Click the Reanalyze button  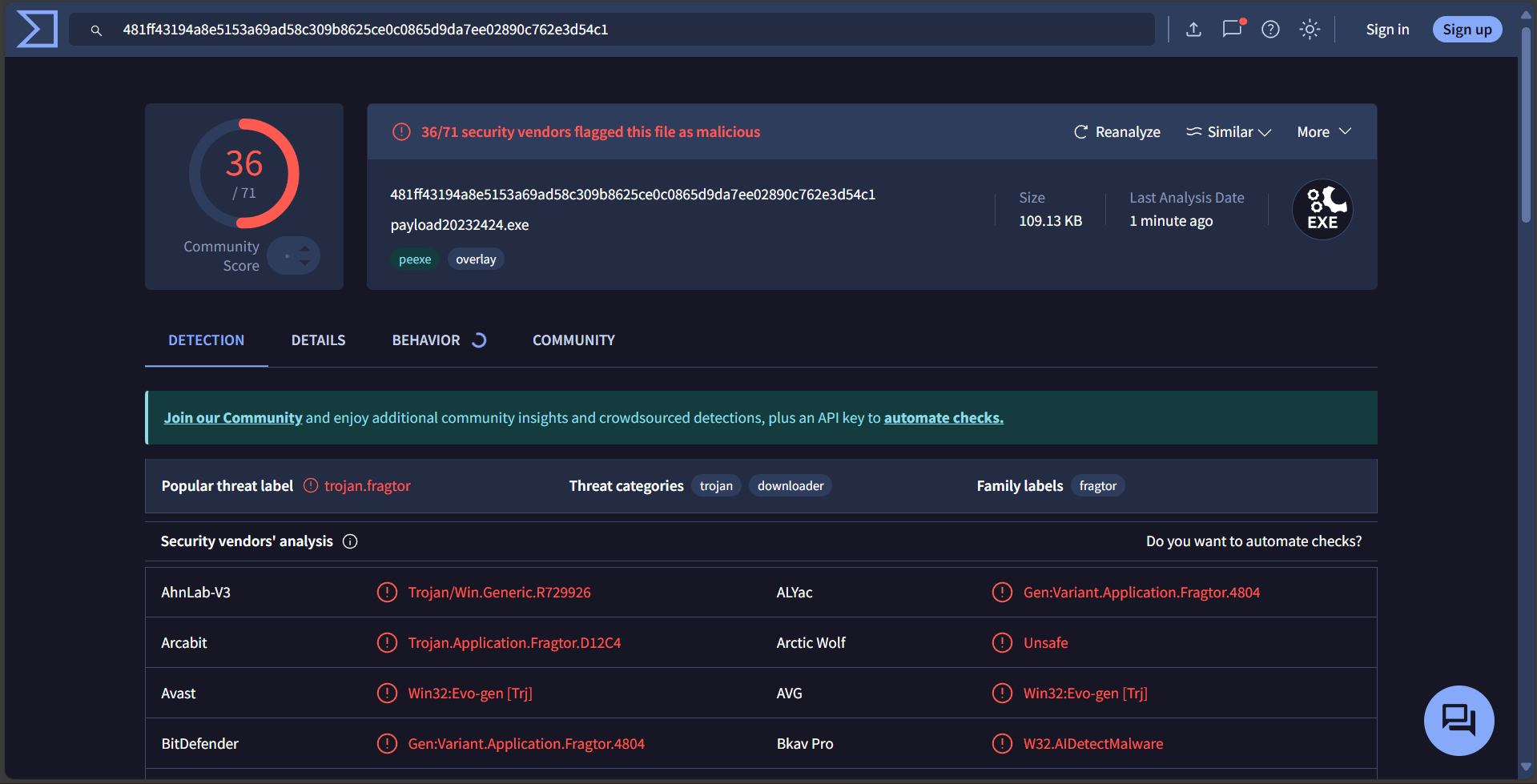pos(1117,132)
